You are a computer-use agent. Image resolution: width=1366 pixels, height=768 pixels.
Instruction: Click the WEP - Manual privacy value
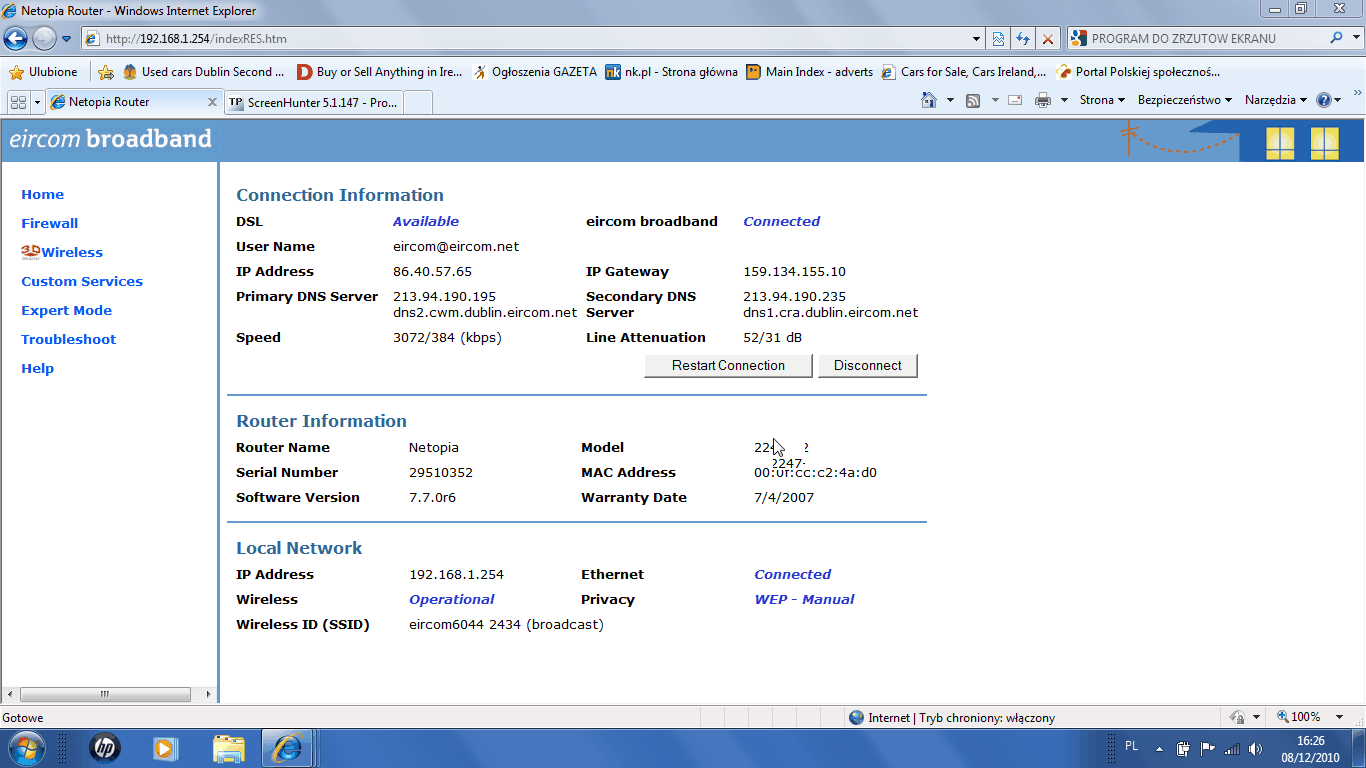point(804,600)
